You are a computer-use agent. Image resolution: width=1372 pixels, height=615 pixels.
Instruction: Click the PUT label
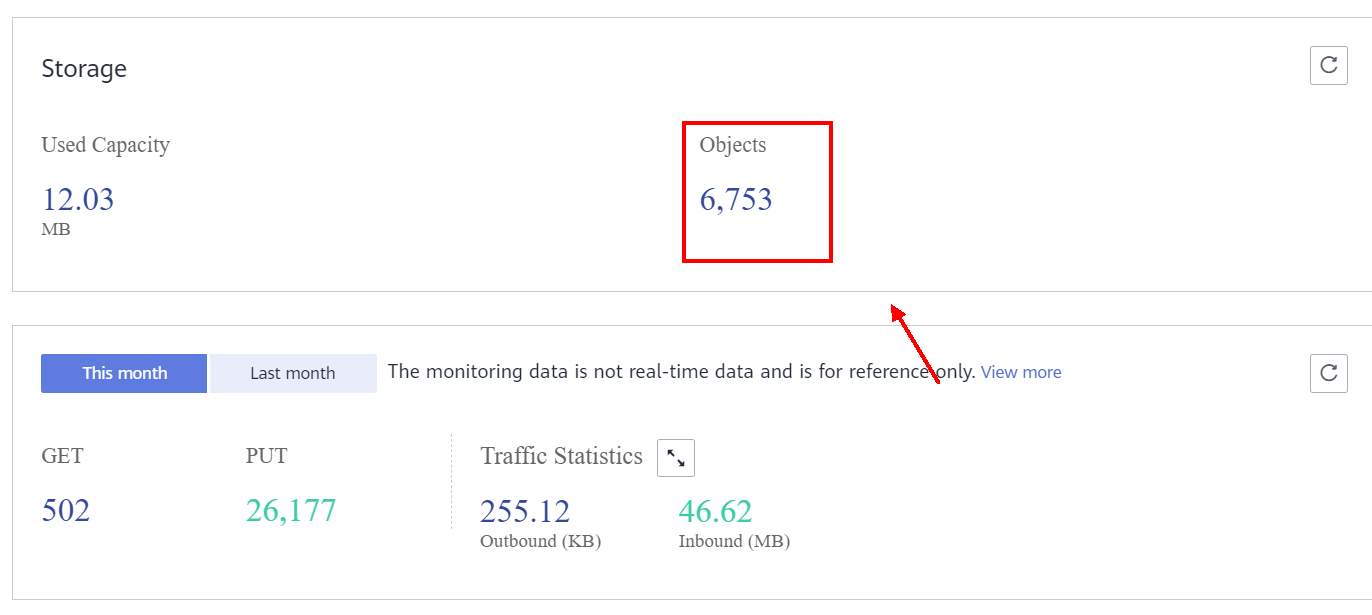(x=266, y=456)
